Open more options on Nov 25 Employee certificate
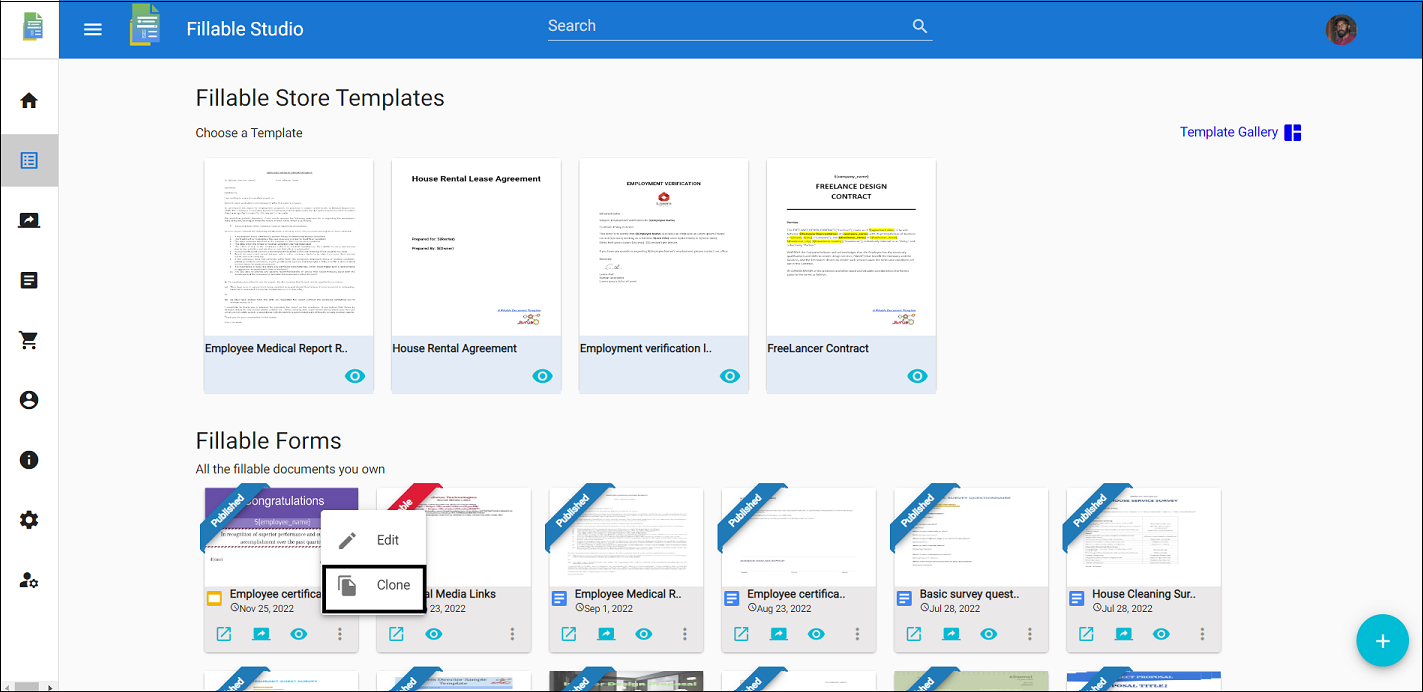The width and height of the screenshot is (1423, 692). [340, 634]
